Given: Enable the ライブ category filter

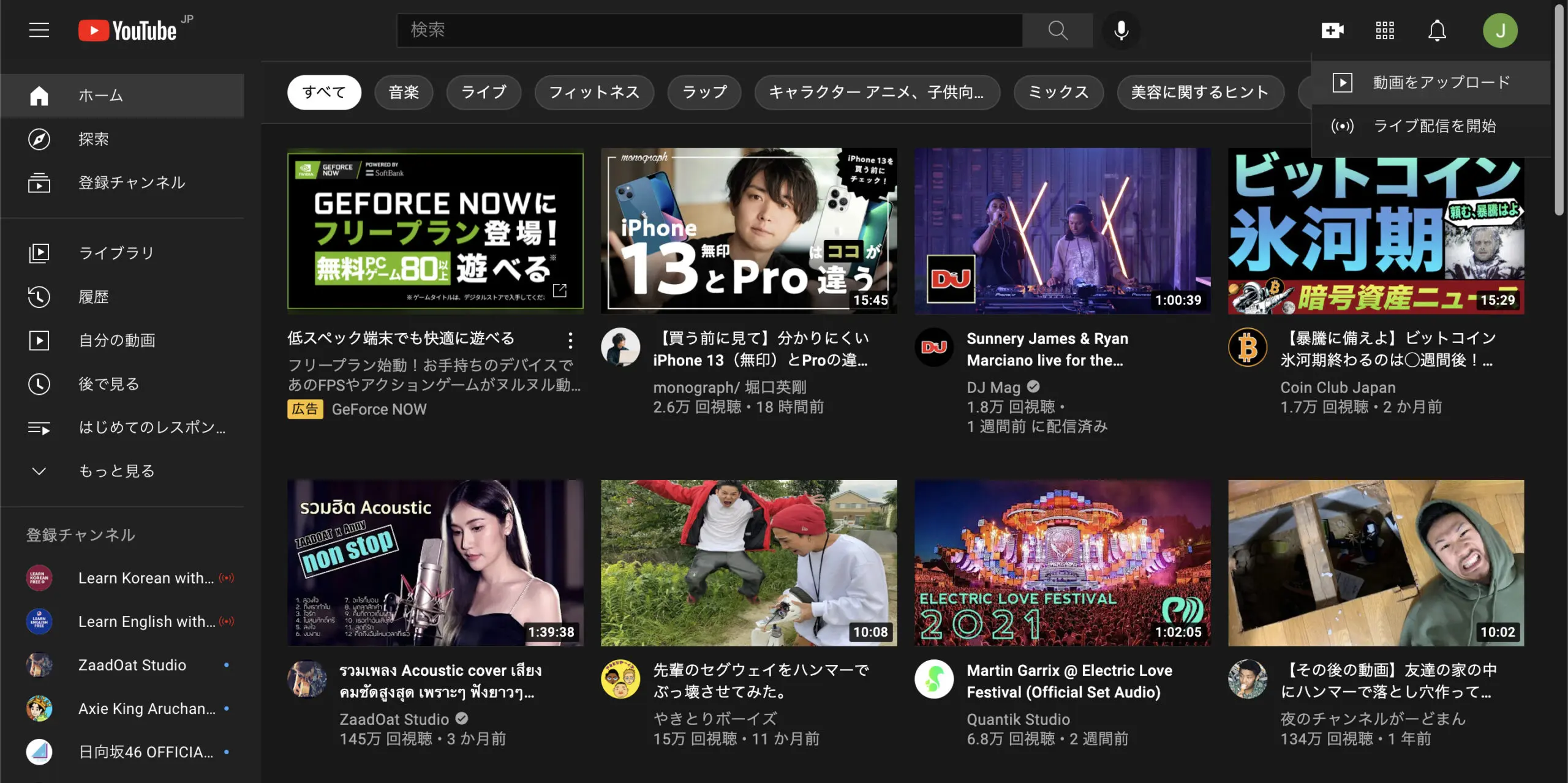Looking at the screenshot, I should (x=483, y=92).
